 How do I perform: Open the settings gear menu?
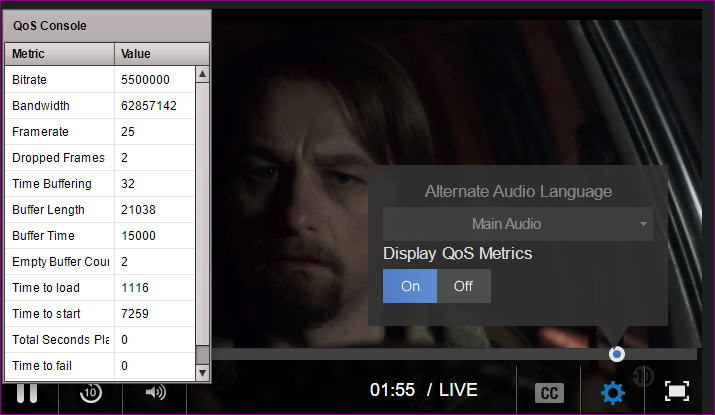click(x=612, y=393)
